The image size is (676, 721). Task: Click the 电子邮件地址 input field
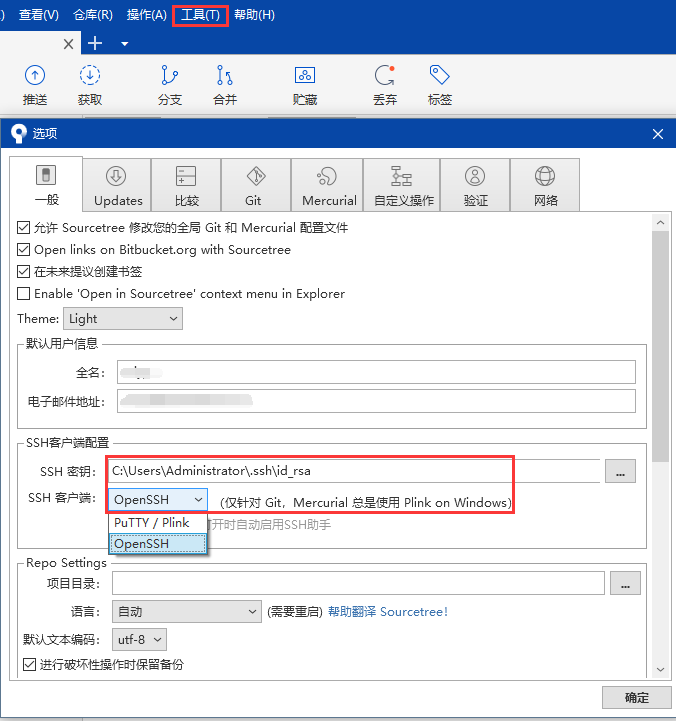(376, 401)
